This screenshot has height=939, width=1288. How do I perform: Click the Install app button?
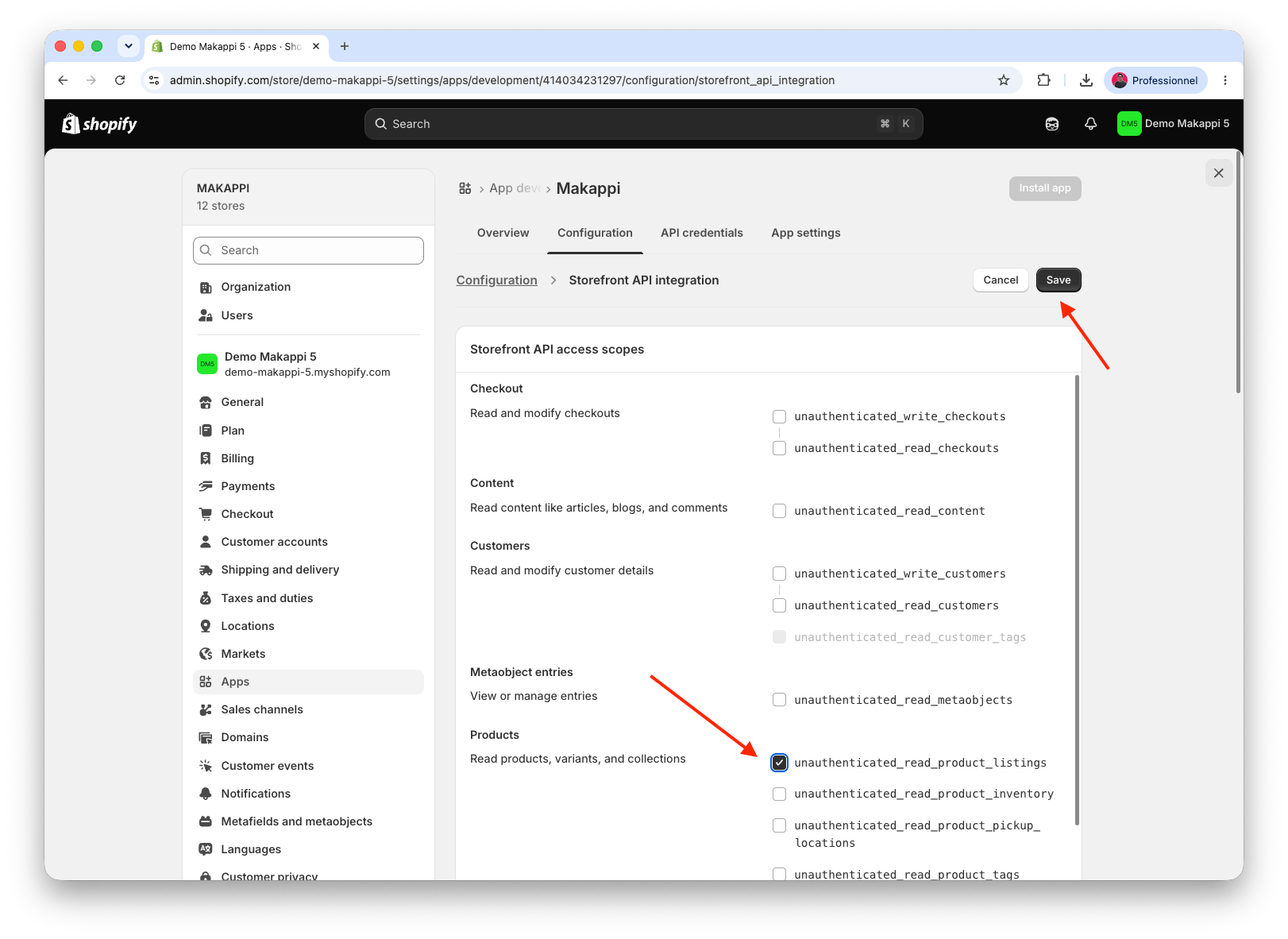point(1045,188)
